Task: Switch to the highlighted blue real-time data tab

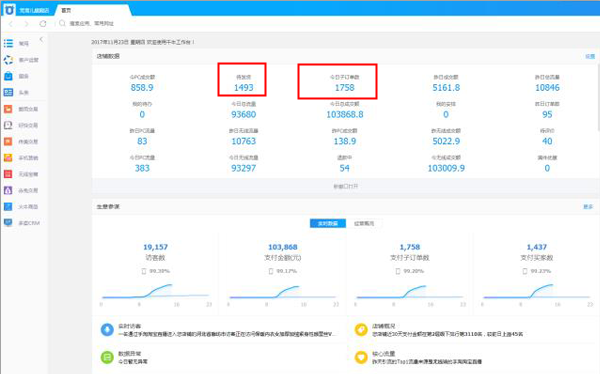Action: (x=328, y=223)
